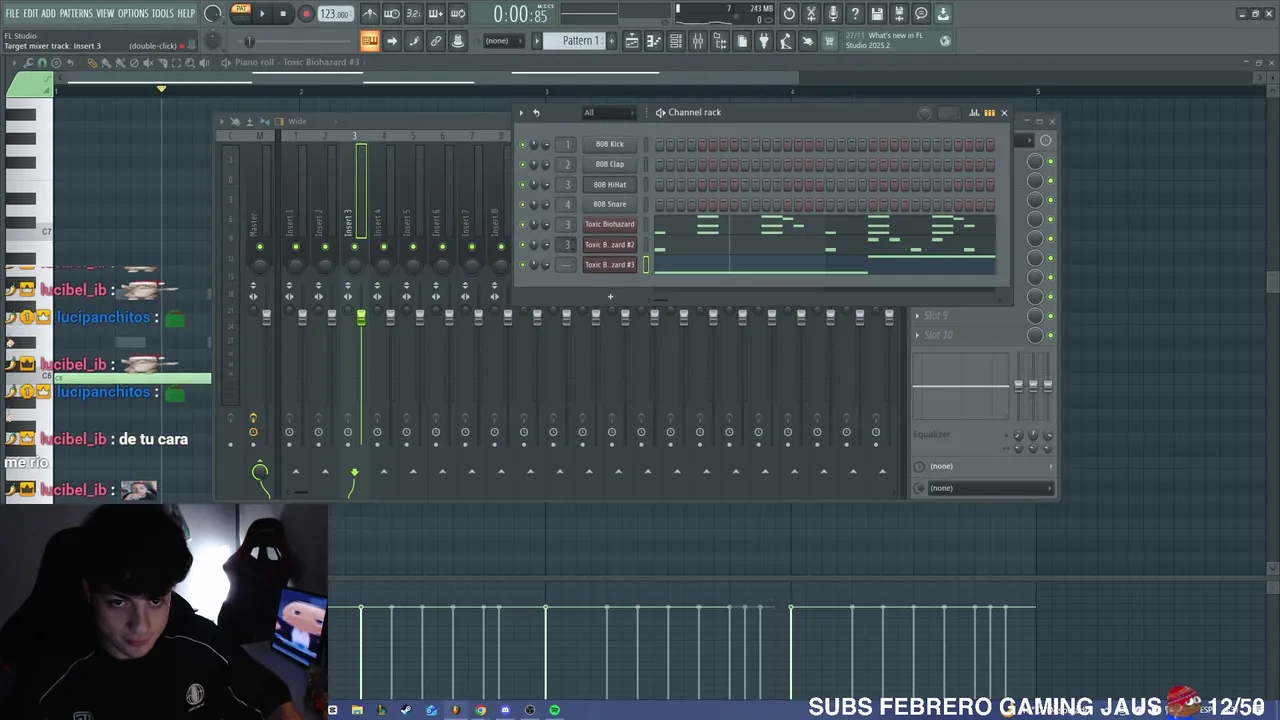Open the first (none) mixer output dropdown
1280x720 pixels.
[x=984, y=466]
